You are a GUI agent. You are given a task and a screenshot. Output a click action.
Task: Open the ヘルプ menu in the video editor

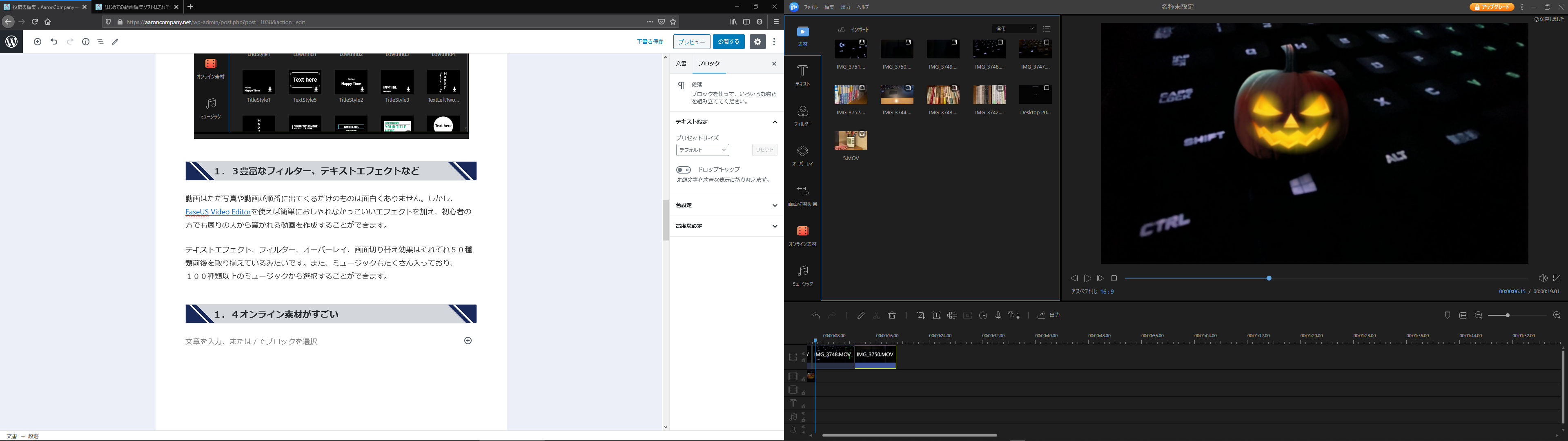point(863,7)
